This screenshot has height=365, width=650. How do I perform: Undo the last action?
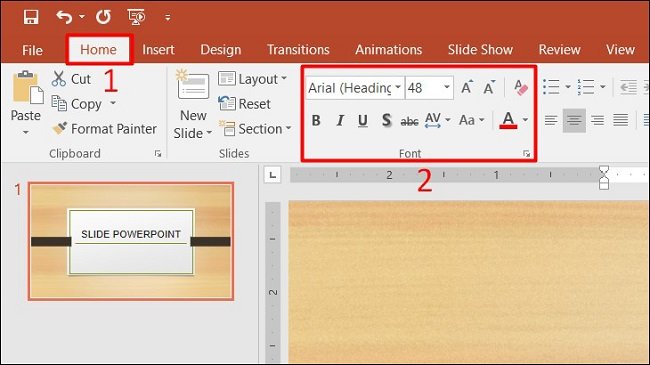pos(64,17)
